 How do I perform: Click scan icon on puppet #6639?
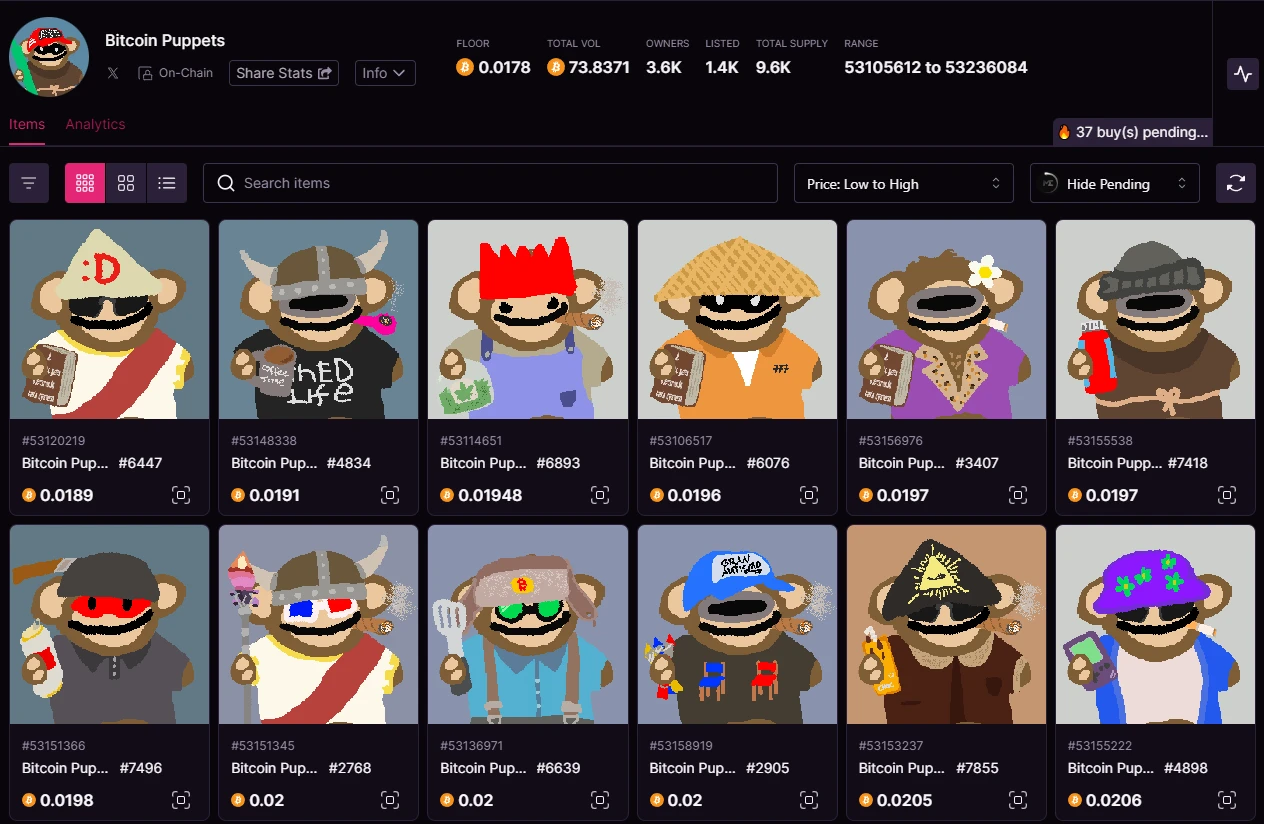point(600,800)
